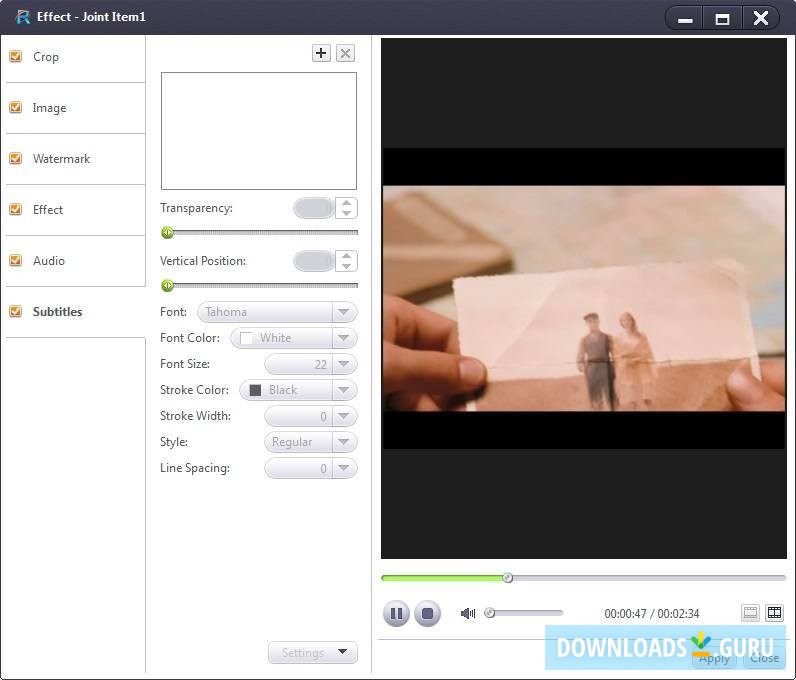Screen dimensions: 796x680
Task: Add a subtitle file with plus button
Action: (x=321, y=53)
